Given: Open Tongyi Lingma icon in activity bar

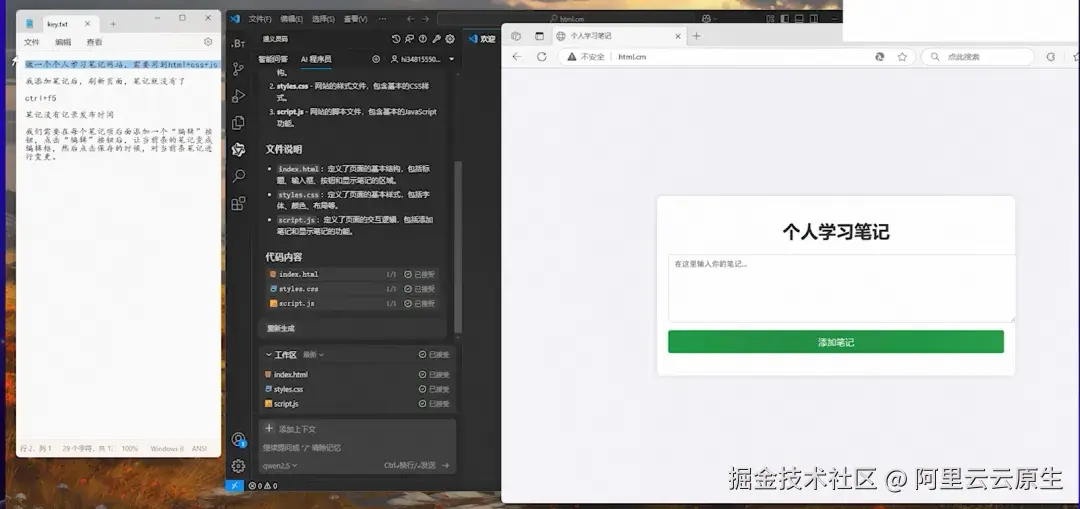Looking at the screenshot, I should (x=238, y=149).
